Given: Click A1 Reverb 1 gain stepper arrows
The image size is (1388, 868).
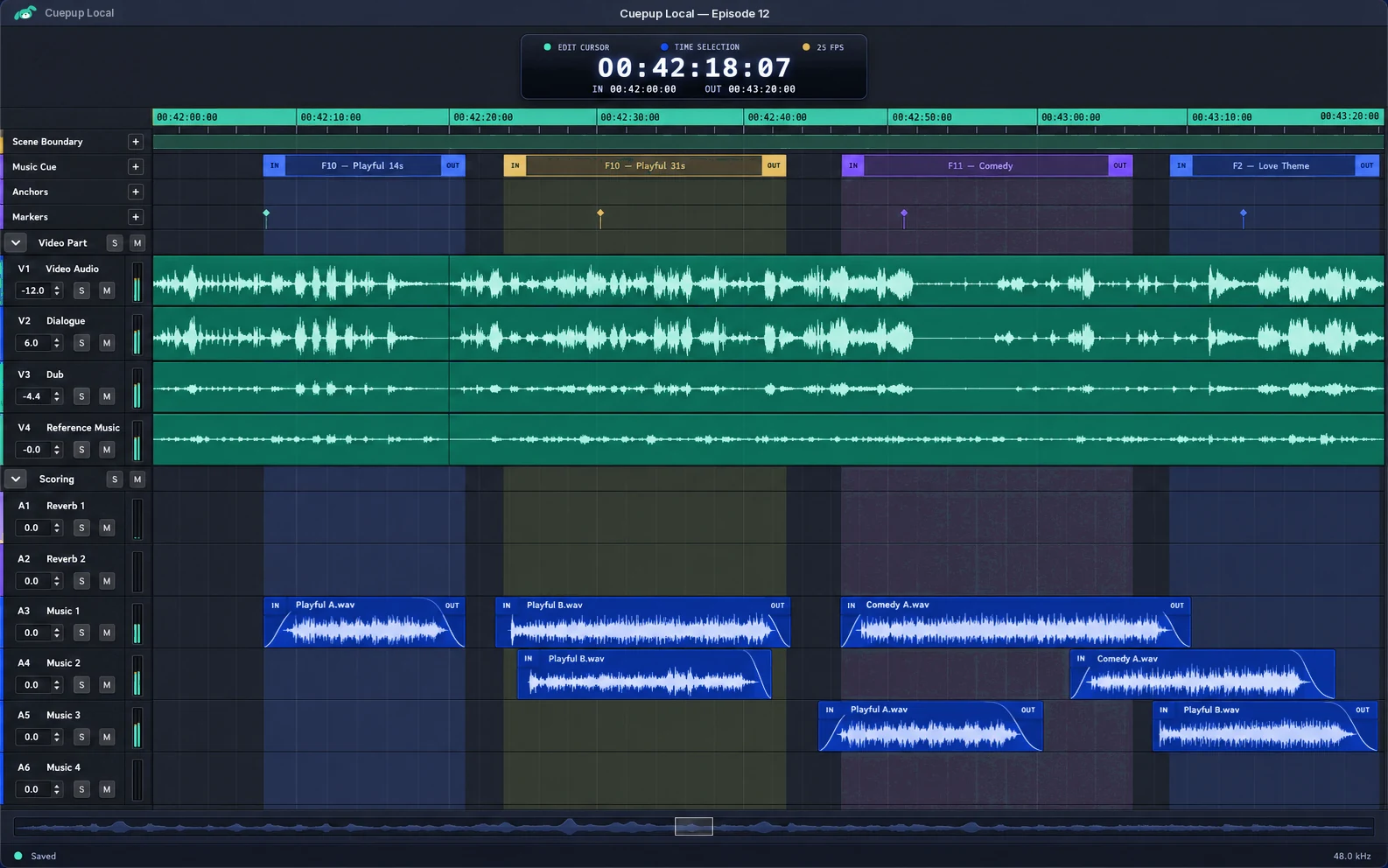Looking at the screenshot, I should (57, 528).
